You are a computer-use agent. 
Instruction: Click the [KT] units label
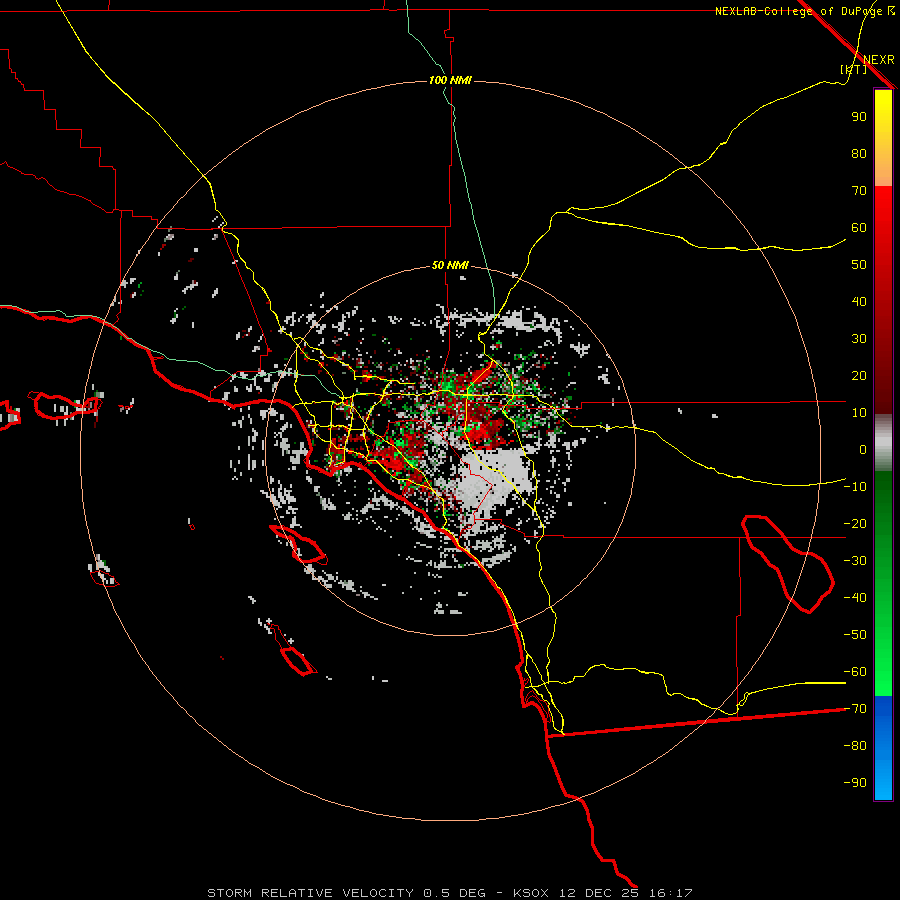(853, 69)
